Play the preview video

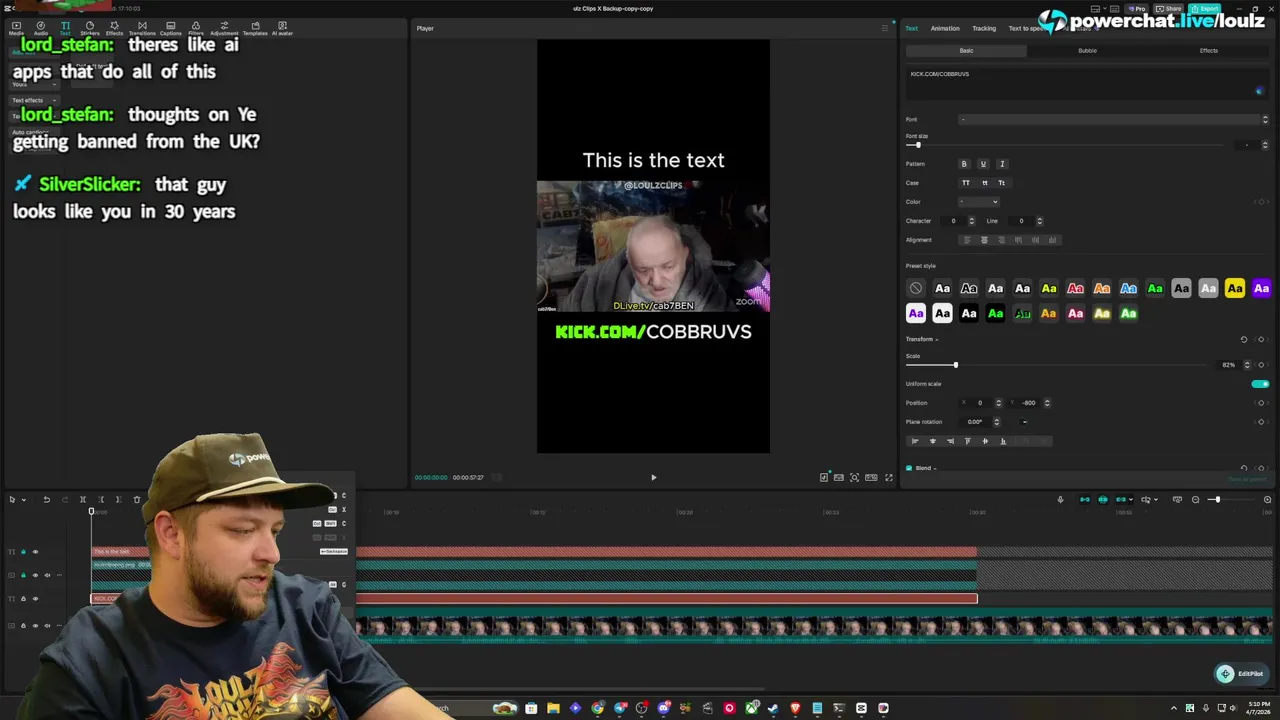(x=654, y=478)
